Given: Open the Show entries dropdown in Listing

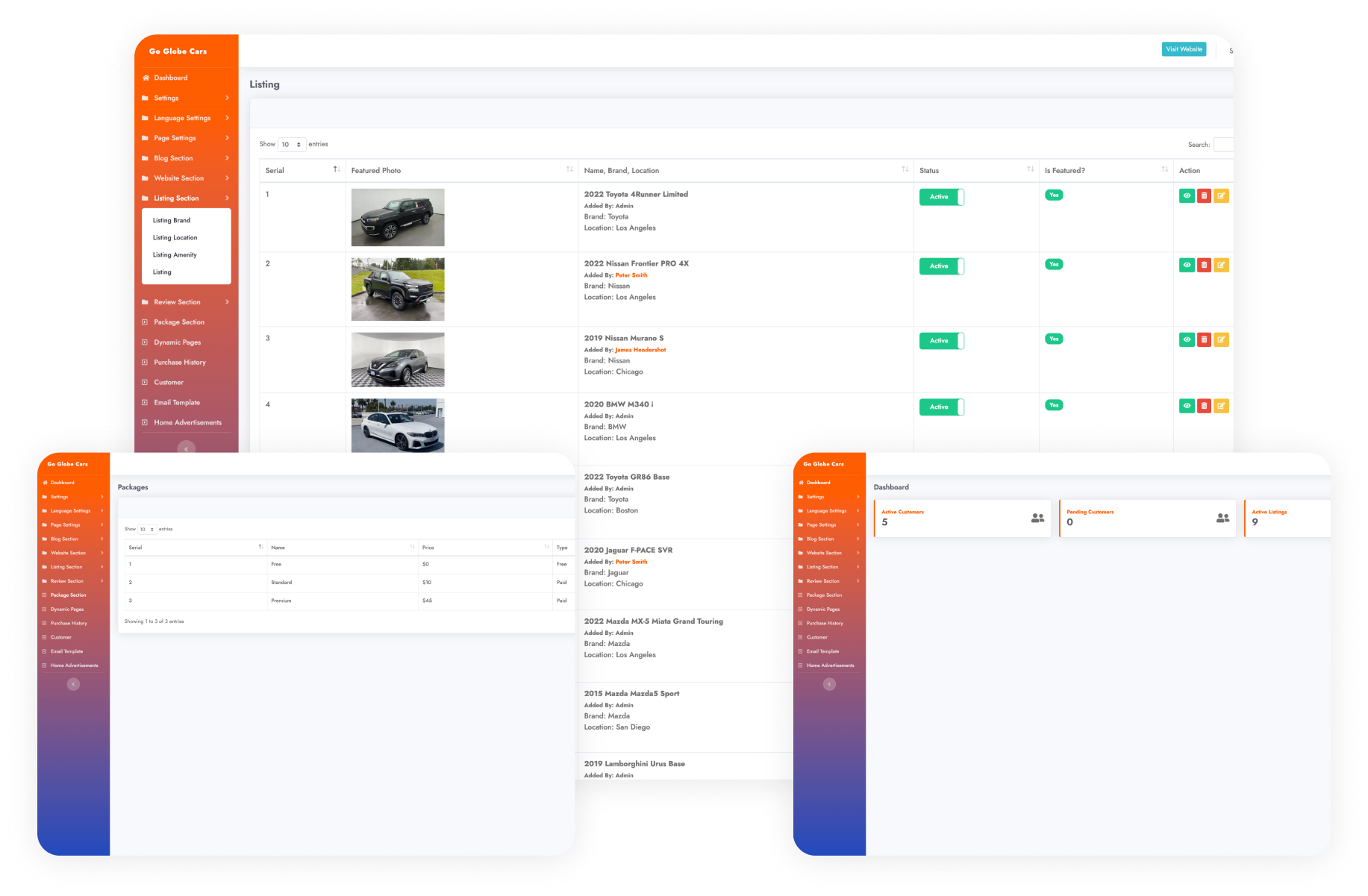Looking at the screenshot, I should [291, 145].
